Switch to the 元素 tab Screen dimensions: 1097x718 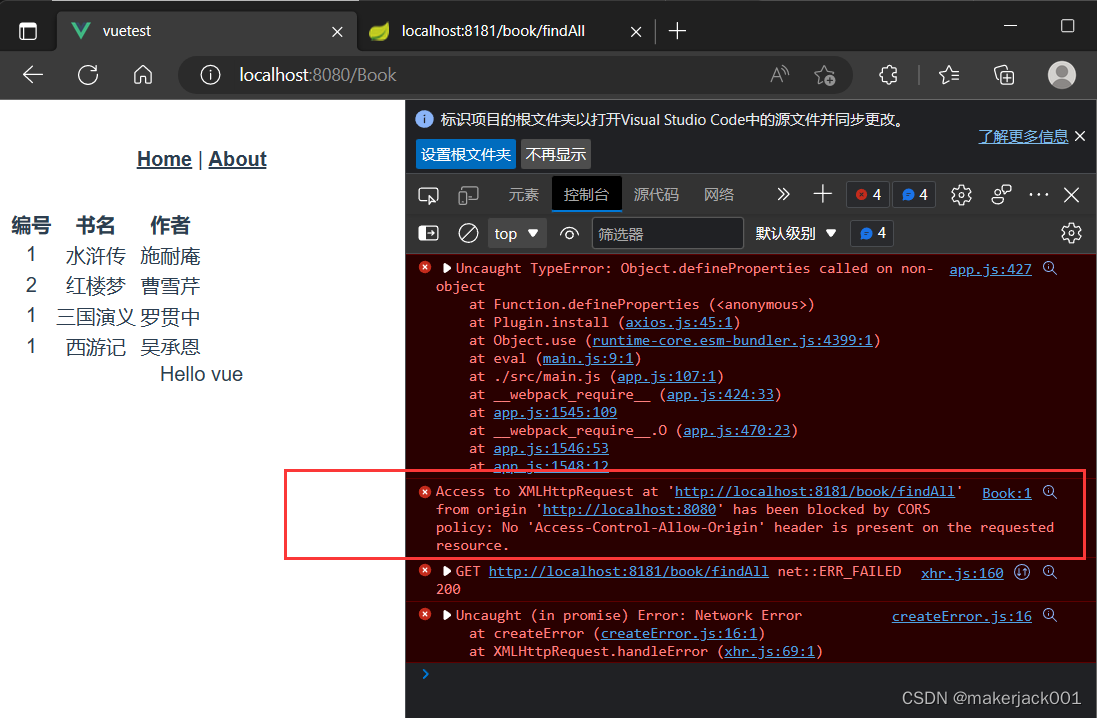click(x=523, y=195)
